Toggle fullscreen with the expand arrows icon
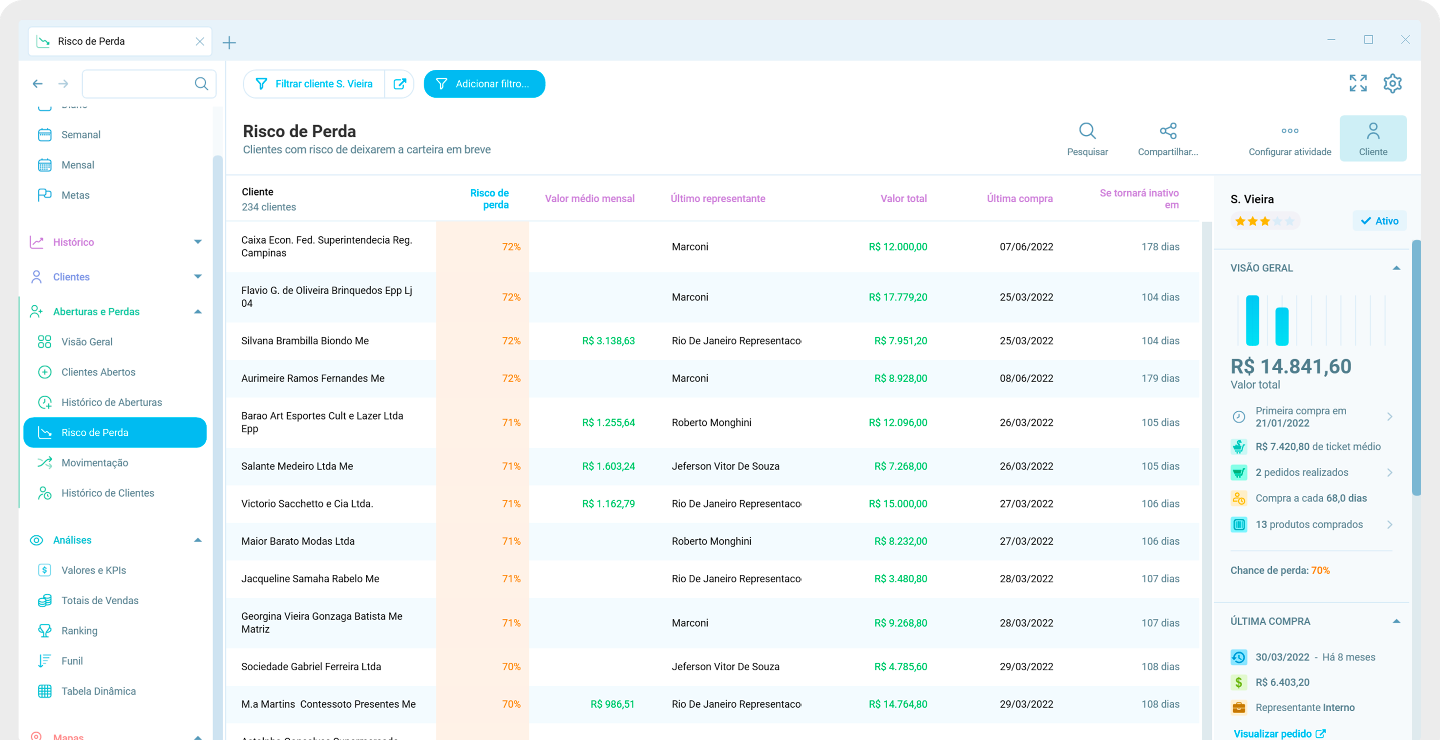The width and height of the screenshot is (1440, 740). (x=1358, y=84)
